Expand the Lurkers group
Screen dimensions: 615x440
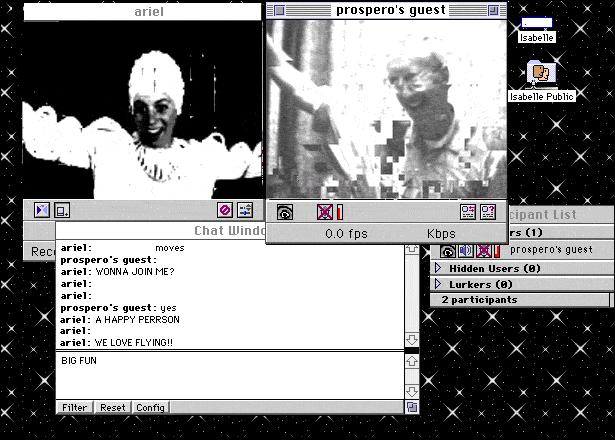point(438,284)
